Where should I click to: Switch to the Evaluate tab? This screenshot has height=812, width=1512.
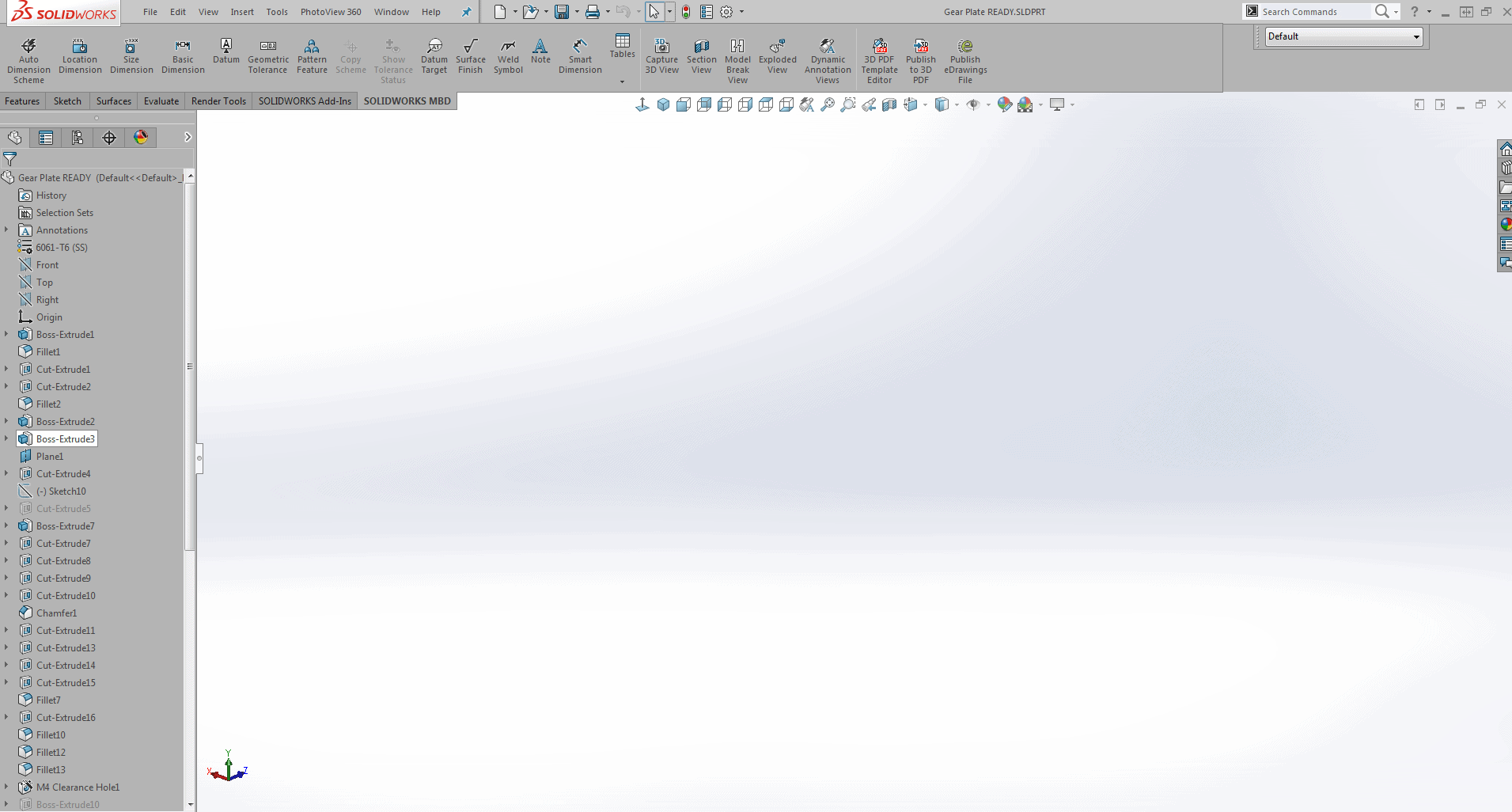161,101
